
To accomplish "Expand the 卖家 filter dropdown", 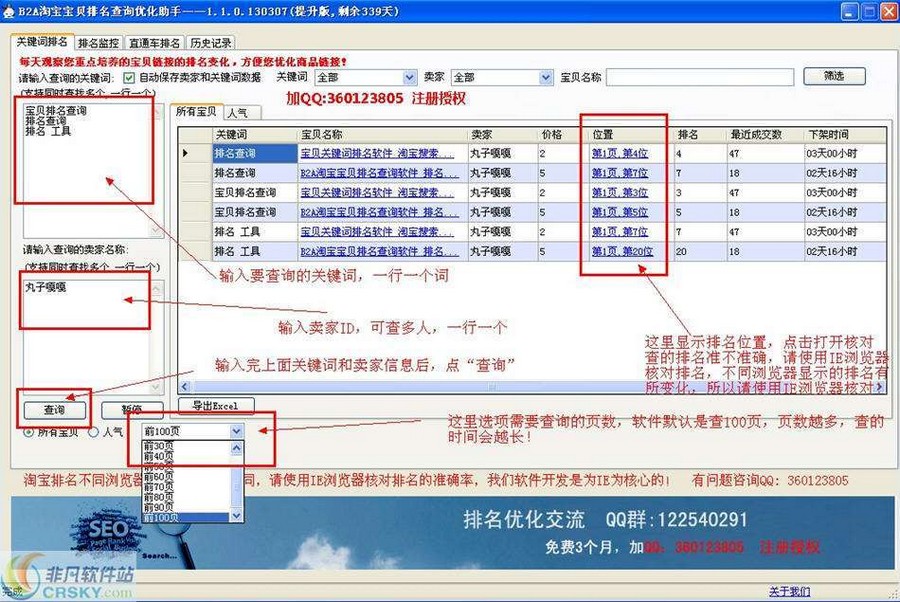I will tap(546, 77).
